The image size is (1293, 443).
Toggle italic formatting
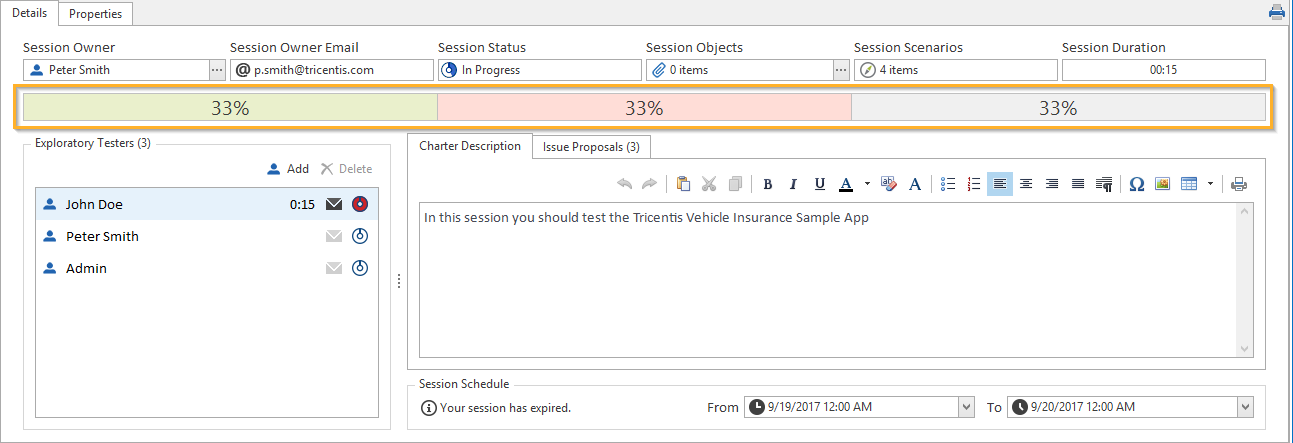click(x=793, y=184)
